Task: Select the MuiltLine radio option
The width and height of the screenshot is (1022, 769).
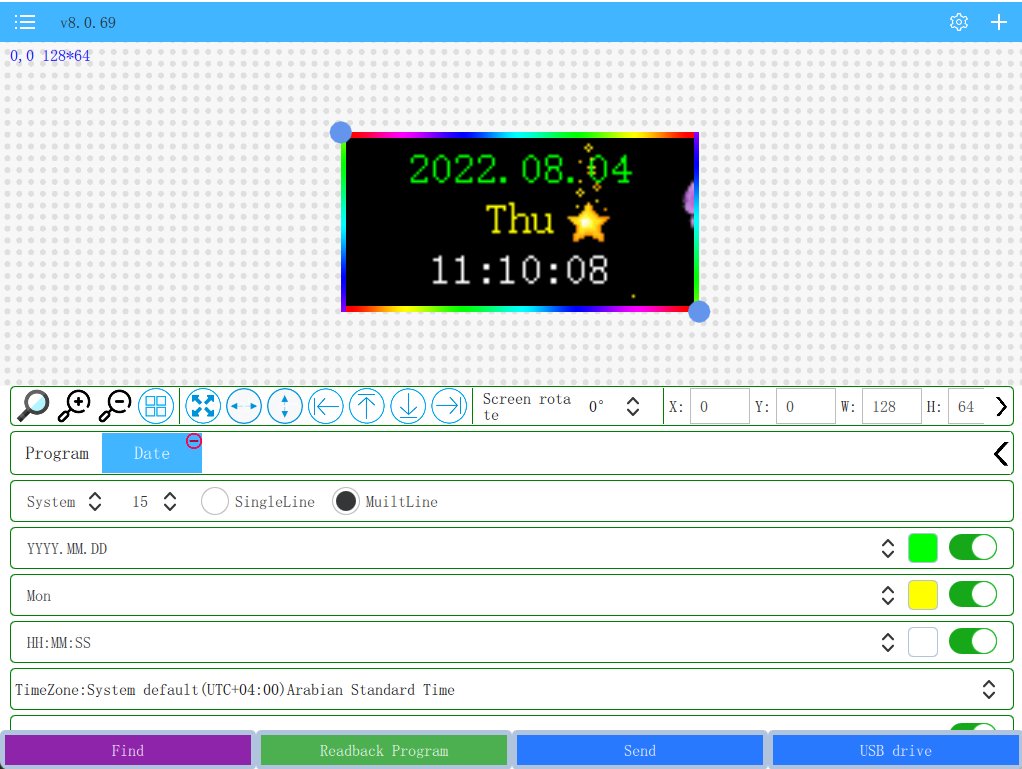Action: click(345, 501)
